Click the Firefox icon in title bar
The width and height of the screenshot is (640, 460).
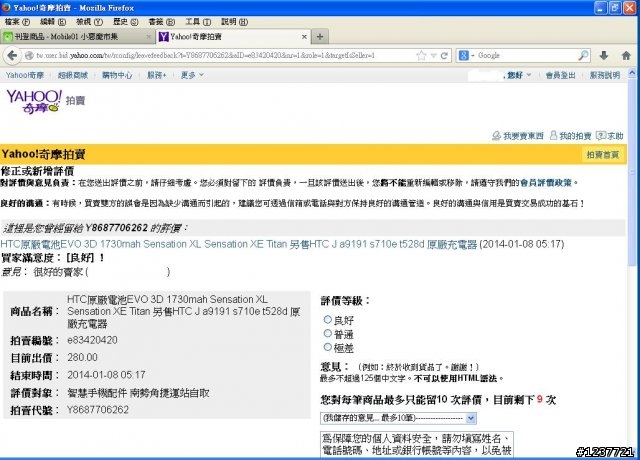pos(6,7)
